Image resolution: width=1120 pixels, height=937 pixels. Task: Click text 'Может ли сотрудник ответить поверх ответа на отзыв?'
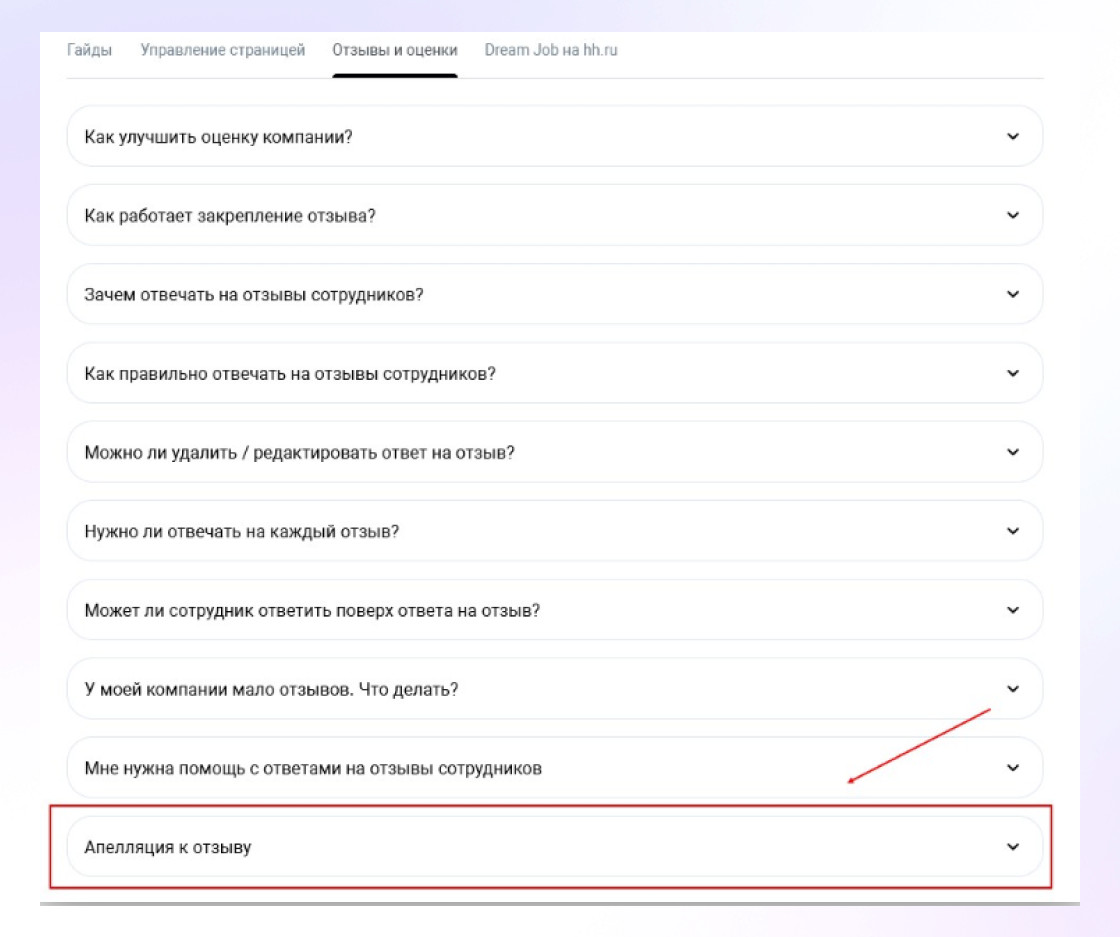312,611
